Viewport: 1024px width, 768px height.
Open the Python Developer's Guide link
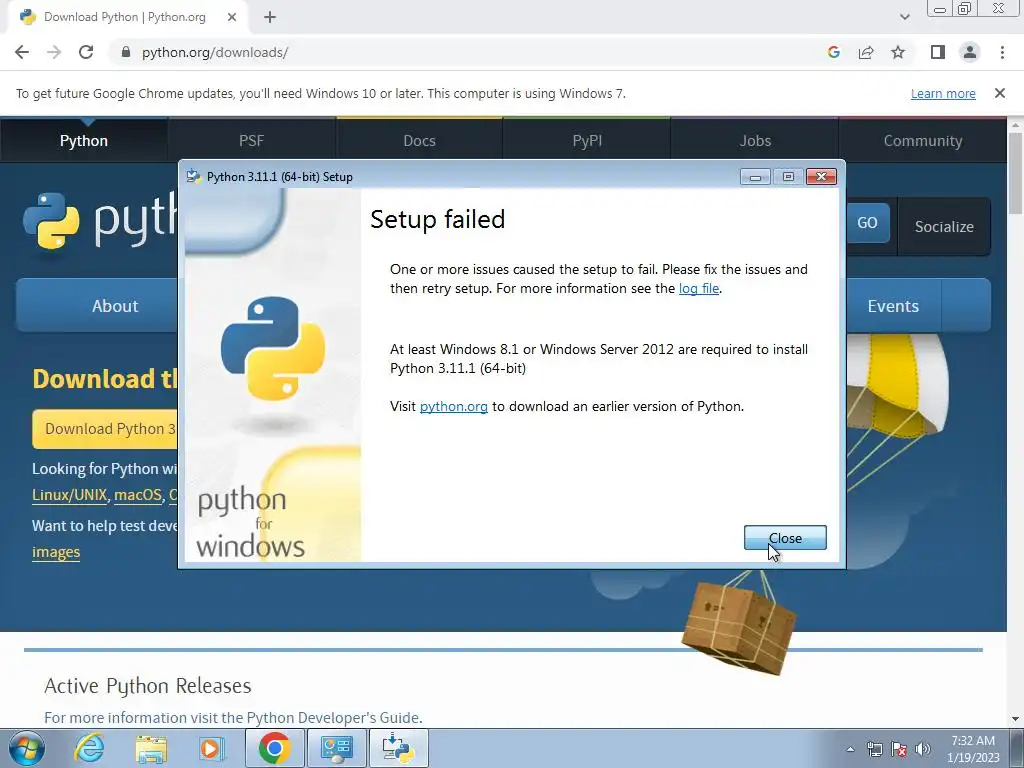pos(333,718)
